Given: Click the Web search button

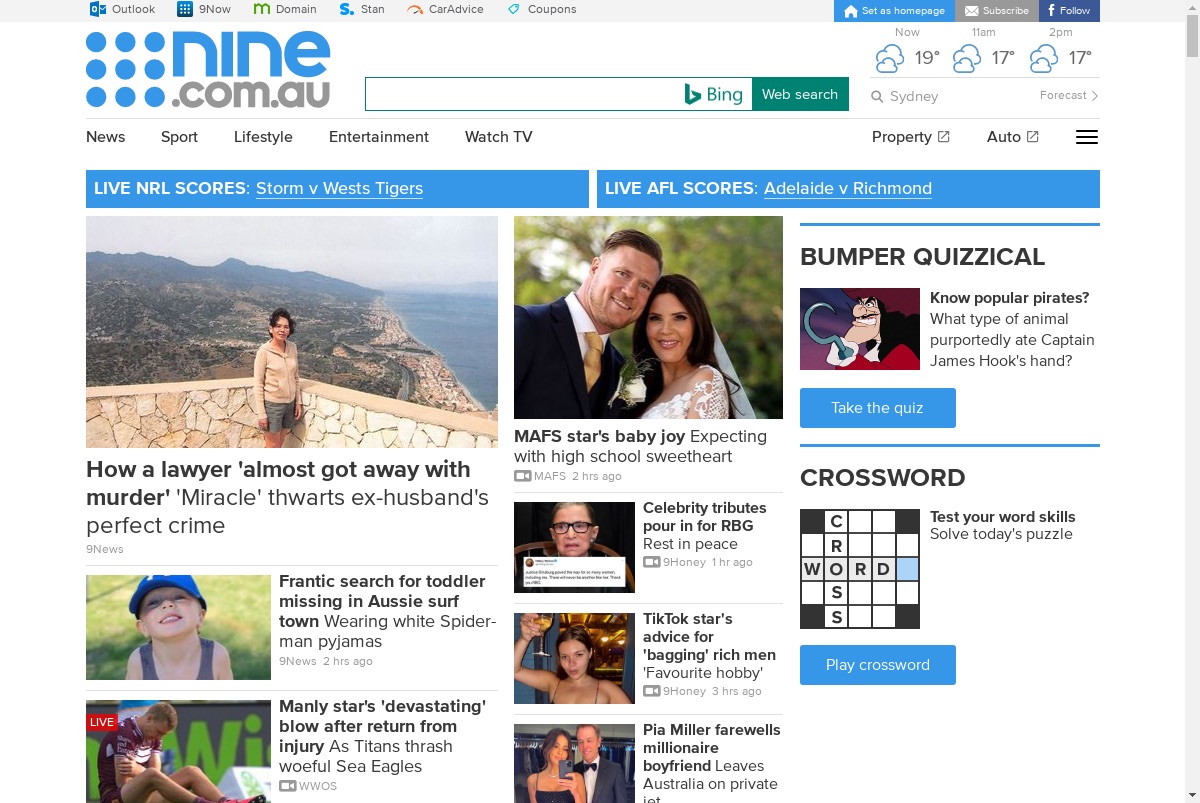Looking at the screenshot, I should point(800,94).
